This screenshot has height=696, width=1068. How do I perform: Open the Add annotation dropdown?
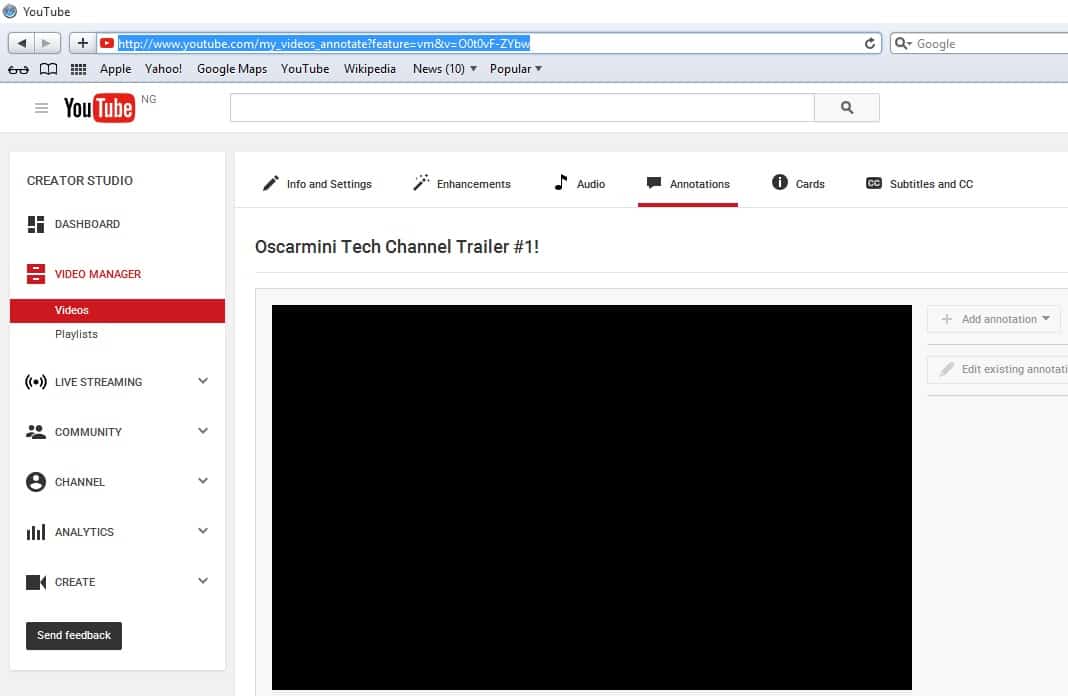(994, 319)
